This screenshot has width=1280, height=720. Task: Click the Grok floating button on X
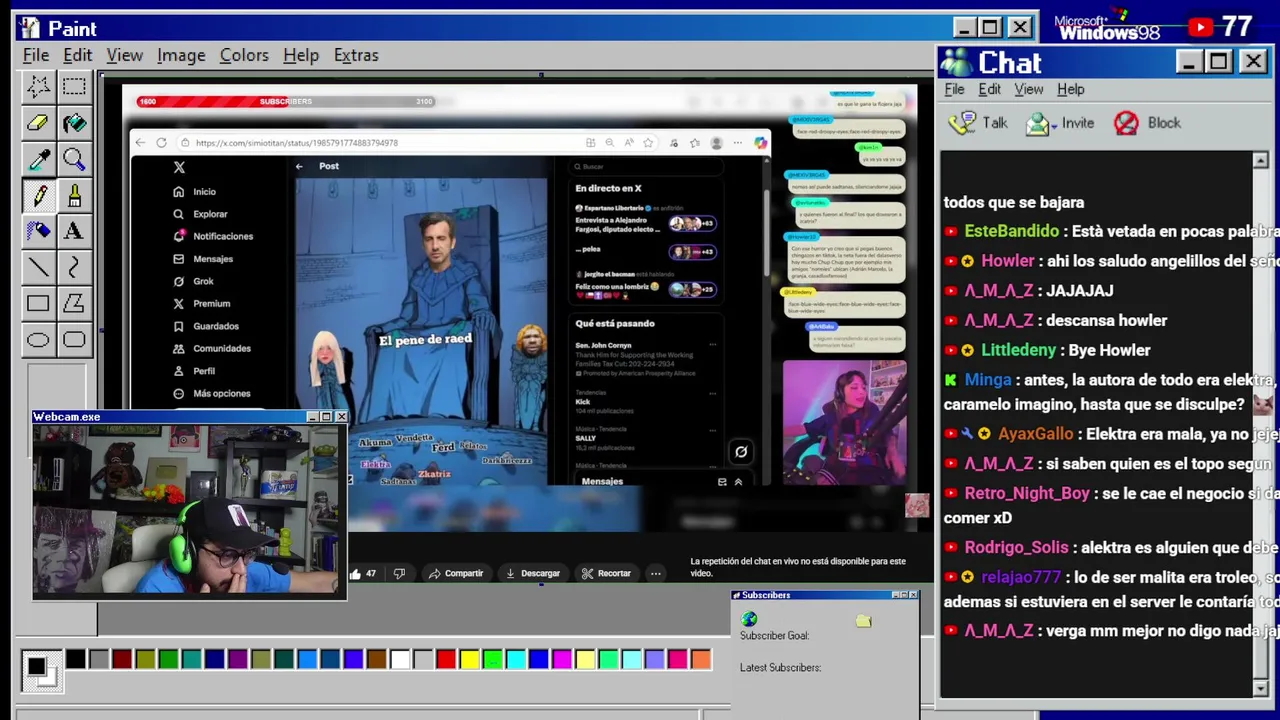click(741, 451)
